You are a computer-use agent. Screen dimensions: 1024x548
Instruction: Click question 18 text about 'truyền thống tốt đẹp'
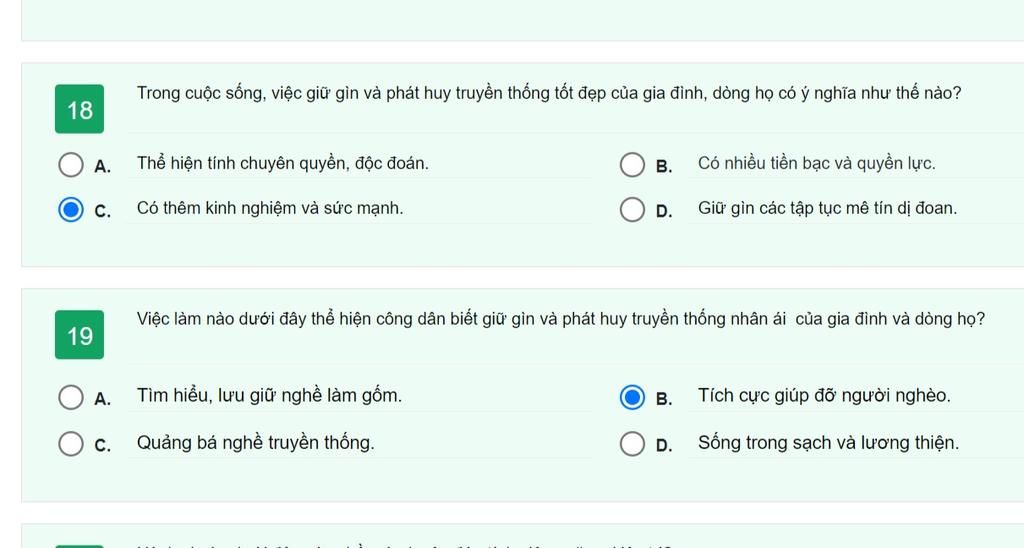[x=549, y=93]
